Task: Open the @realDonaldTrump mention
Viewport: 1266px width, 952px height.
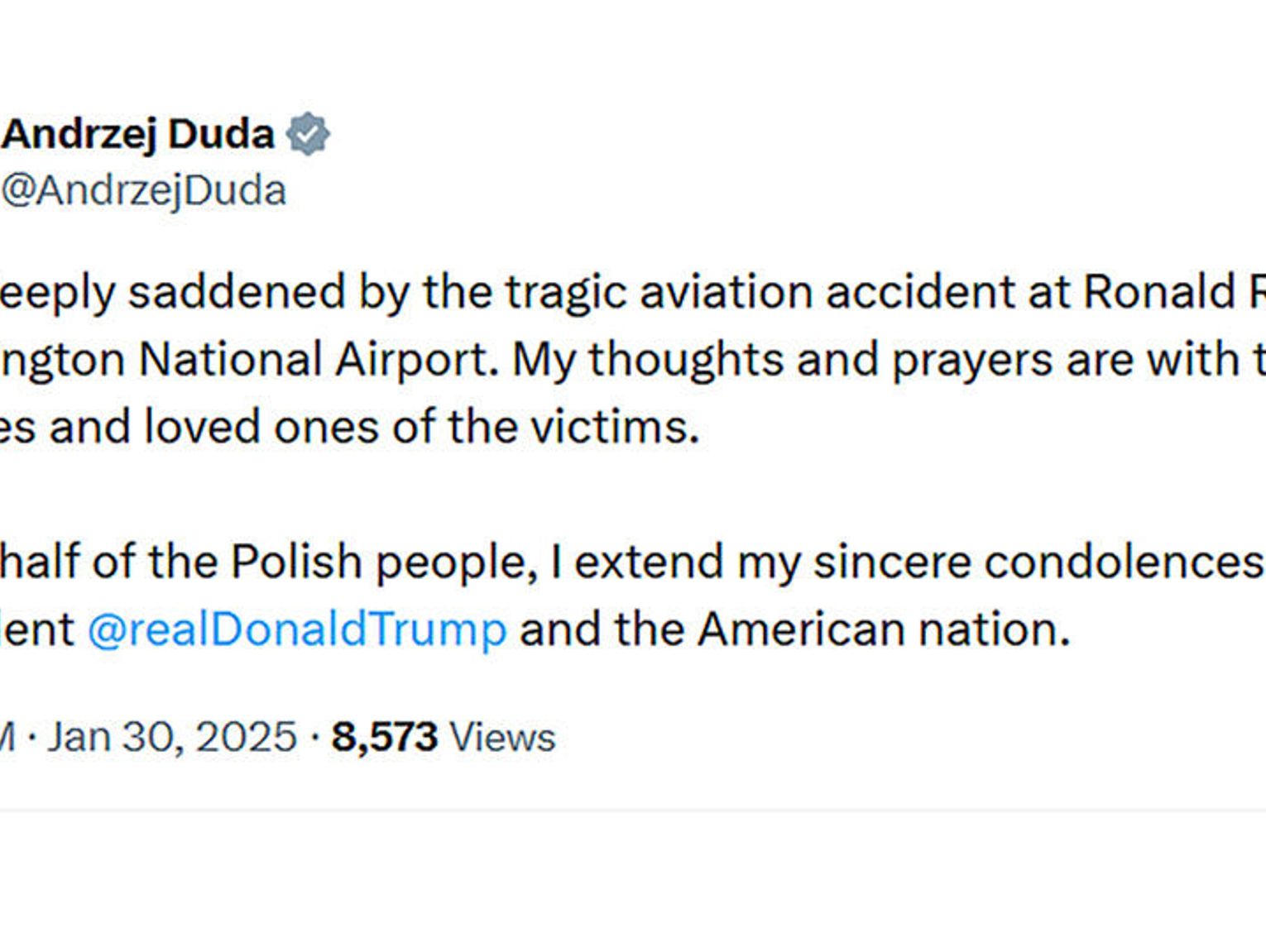Action: click(297, 630)
